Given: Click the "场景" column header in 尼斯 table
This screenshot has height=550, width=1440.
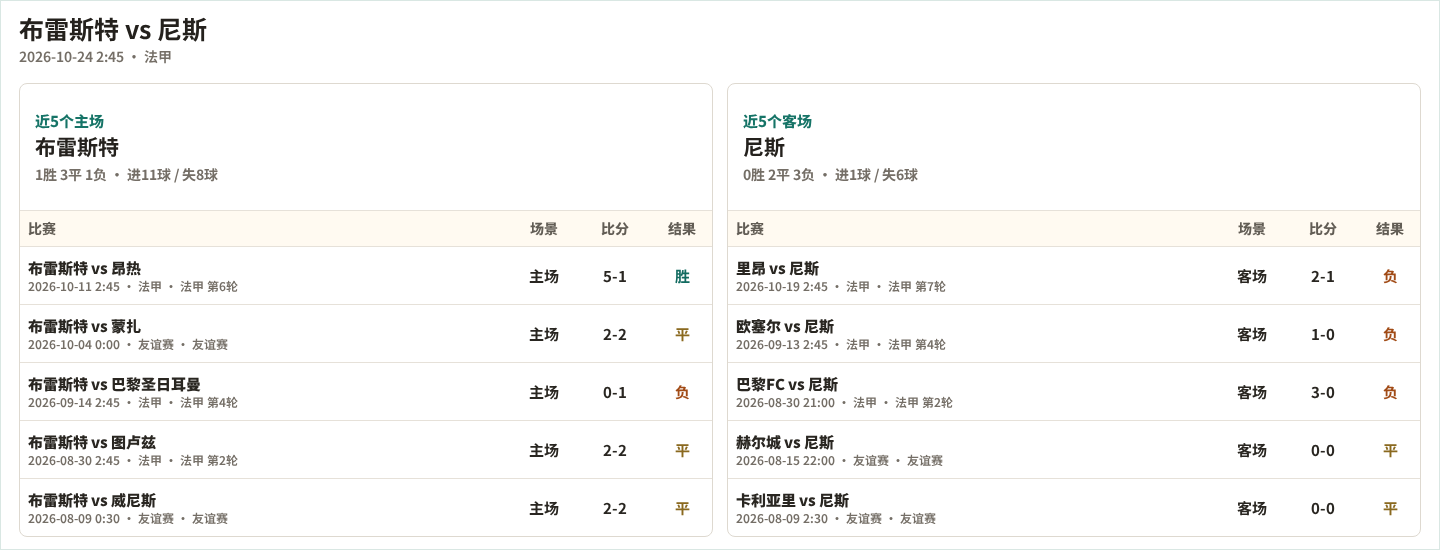Looking at the screenshot, I should click(1252, 229).
